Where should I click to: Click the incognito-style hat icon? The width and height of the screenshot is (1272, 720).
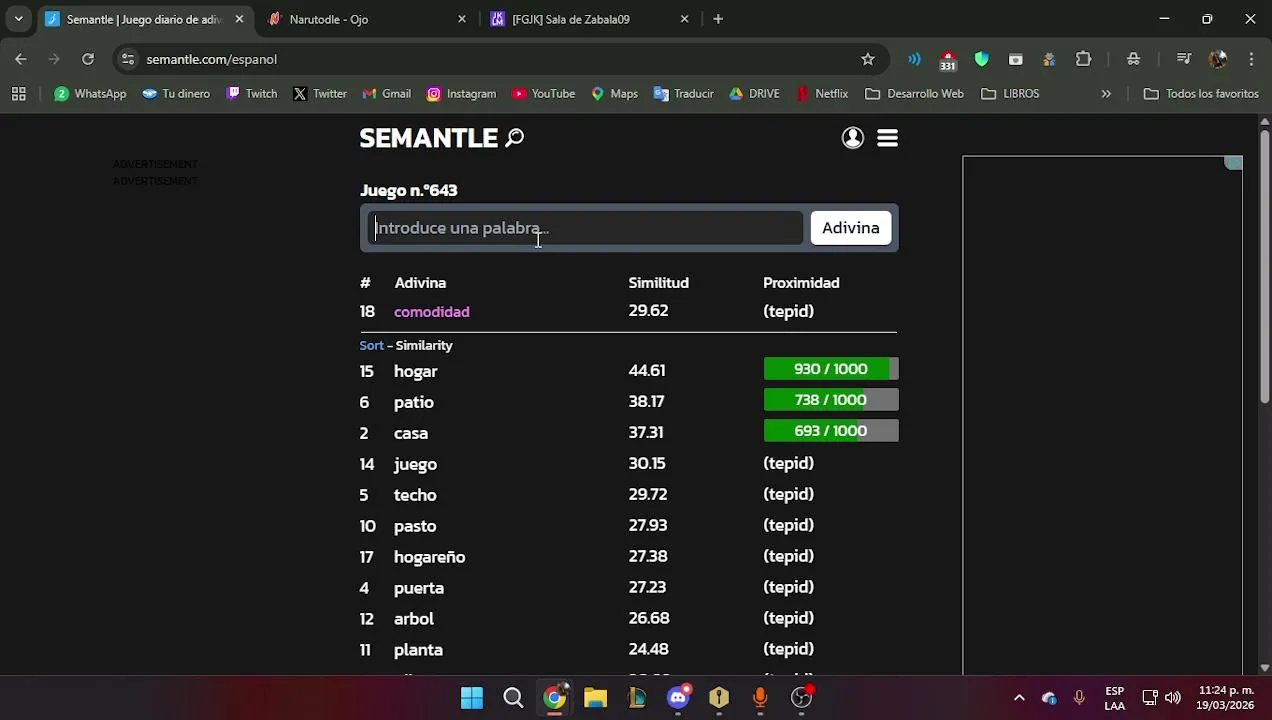coord(1133,59)
